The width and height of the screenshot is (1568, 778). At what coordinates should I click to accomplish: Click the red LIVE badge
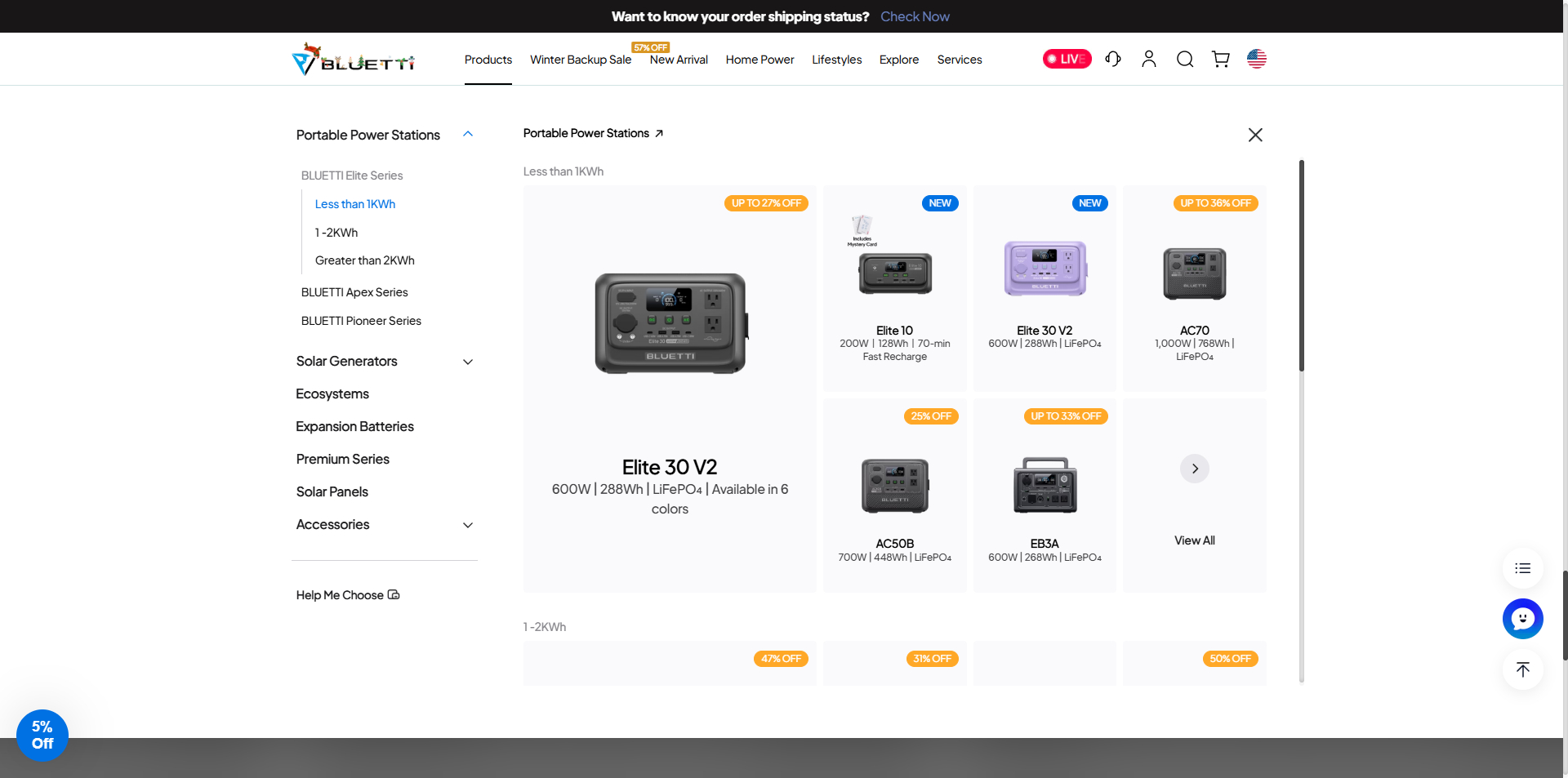1067,59
